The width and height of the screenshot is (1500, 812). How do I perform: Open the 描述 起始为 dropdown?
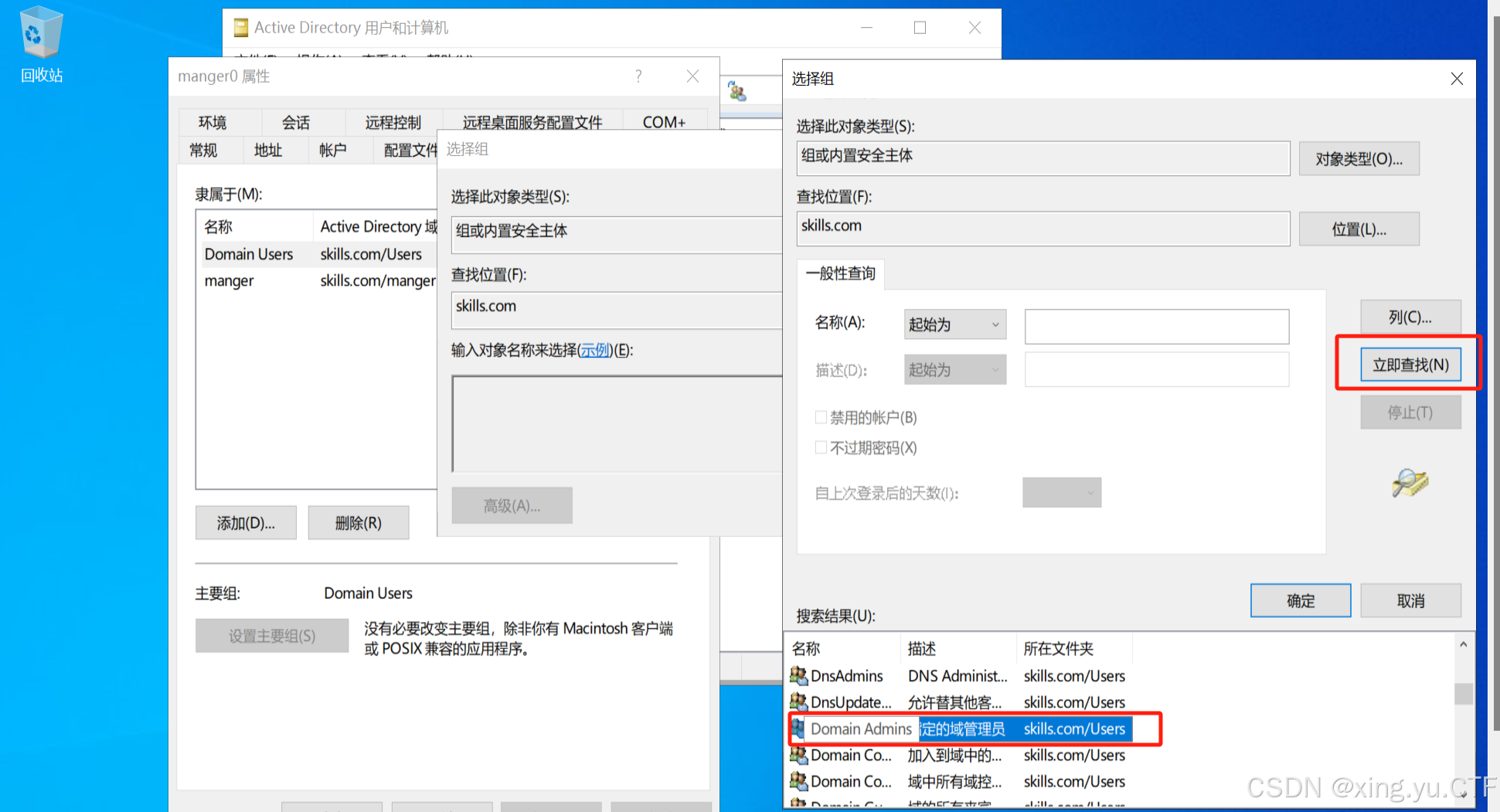tap(955, 370)
